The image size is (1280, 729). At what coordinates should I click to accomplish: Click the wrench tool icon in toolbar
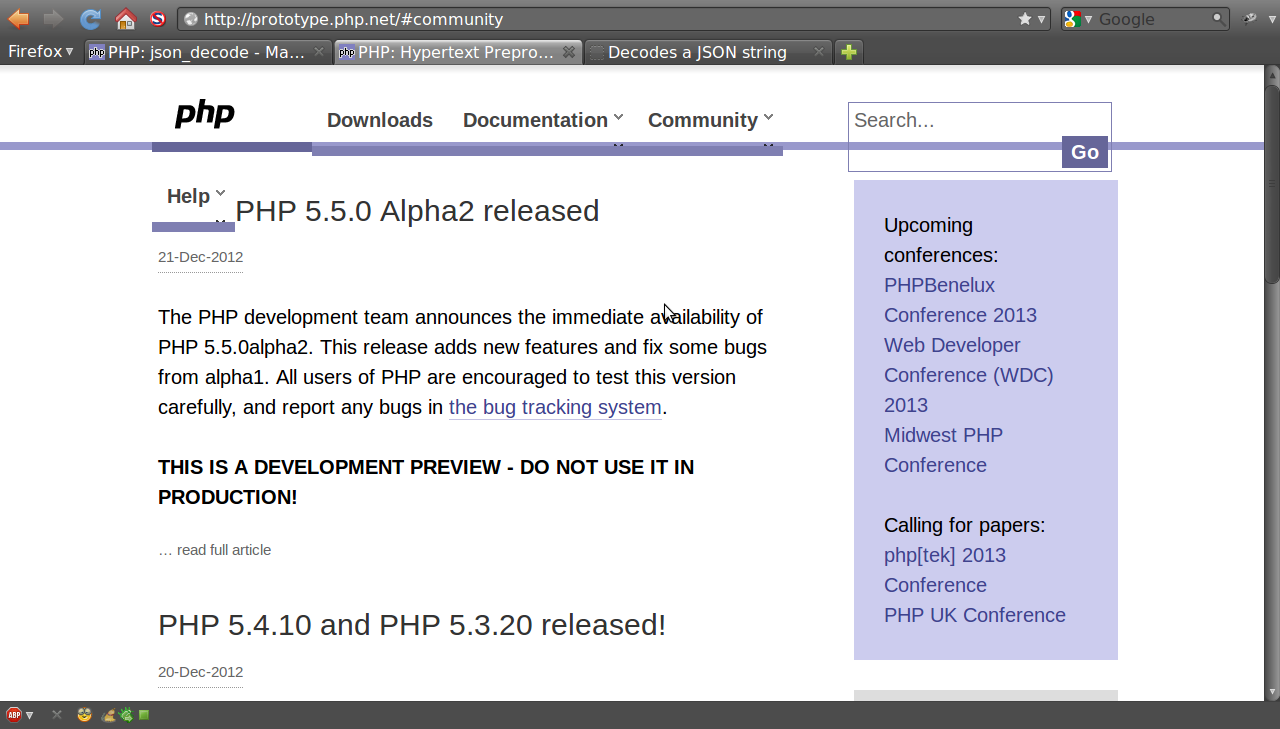(1249, 19)
